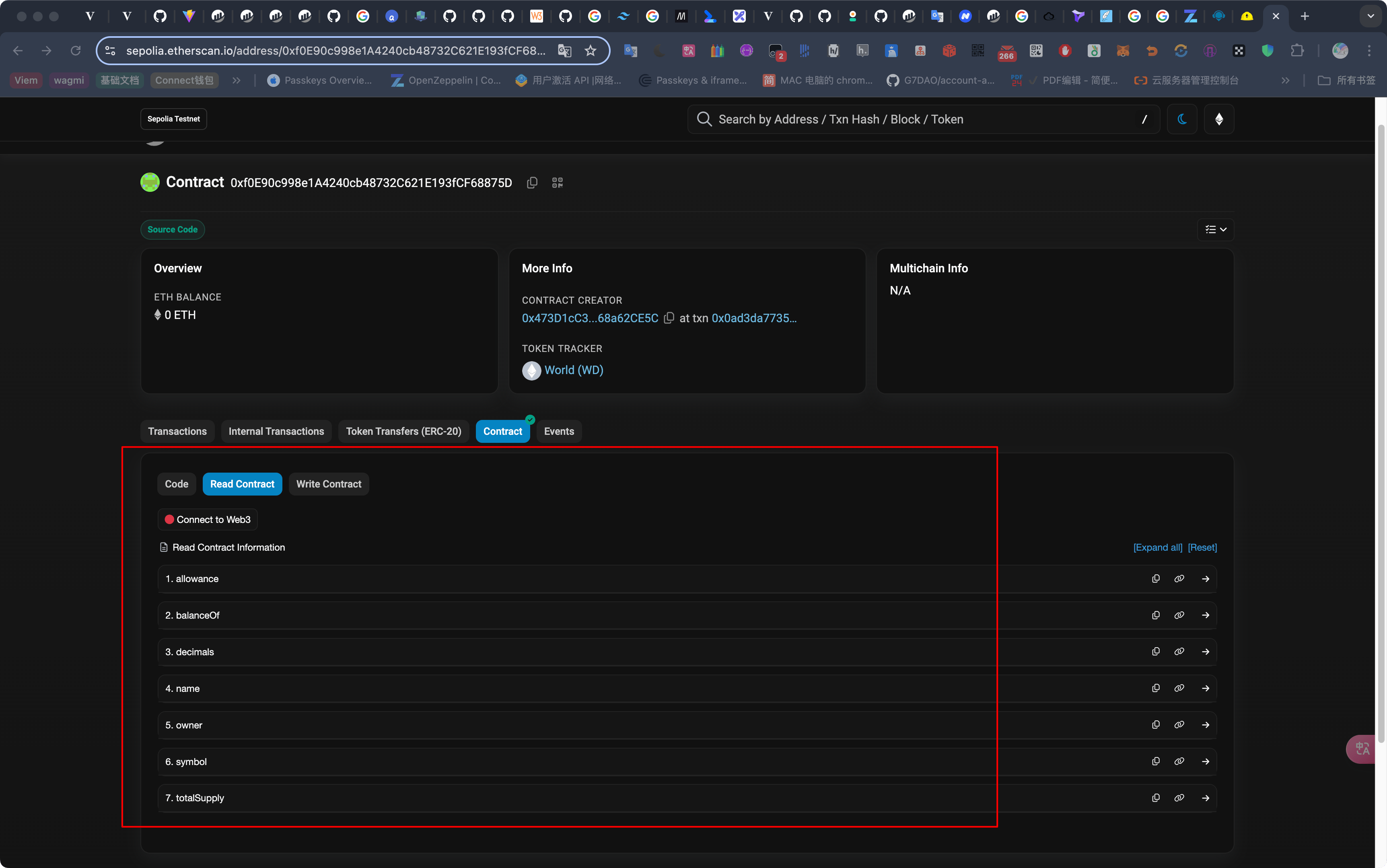Open the World (WD) token tracker
This screenshot has height=868, width=1387.
tap(574, 370)
